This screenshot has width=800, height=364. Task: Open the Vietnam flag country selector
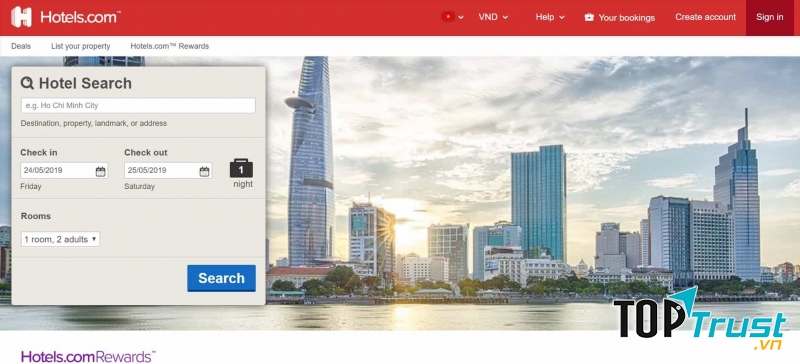[x=453, y=17]
